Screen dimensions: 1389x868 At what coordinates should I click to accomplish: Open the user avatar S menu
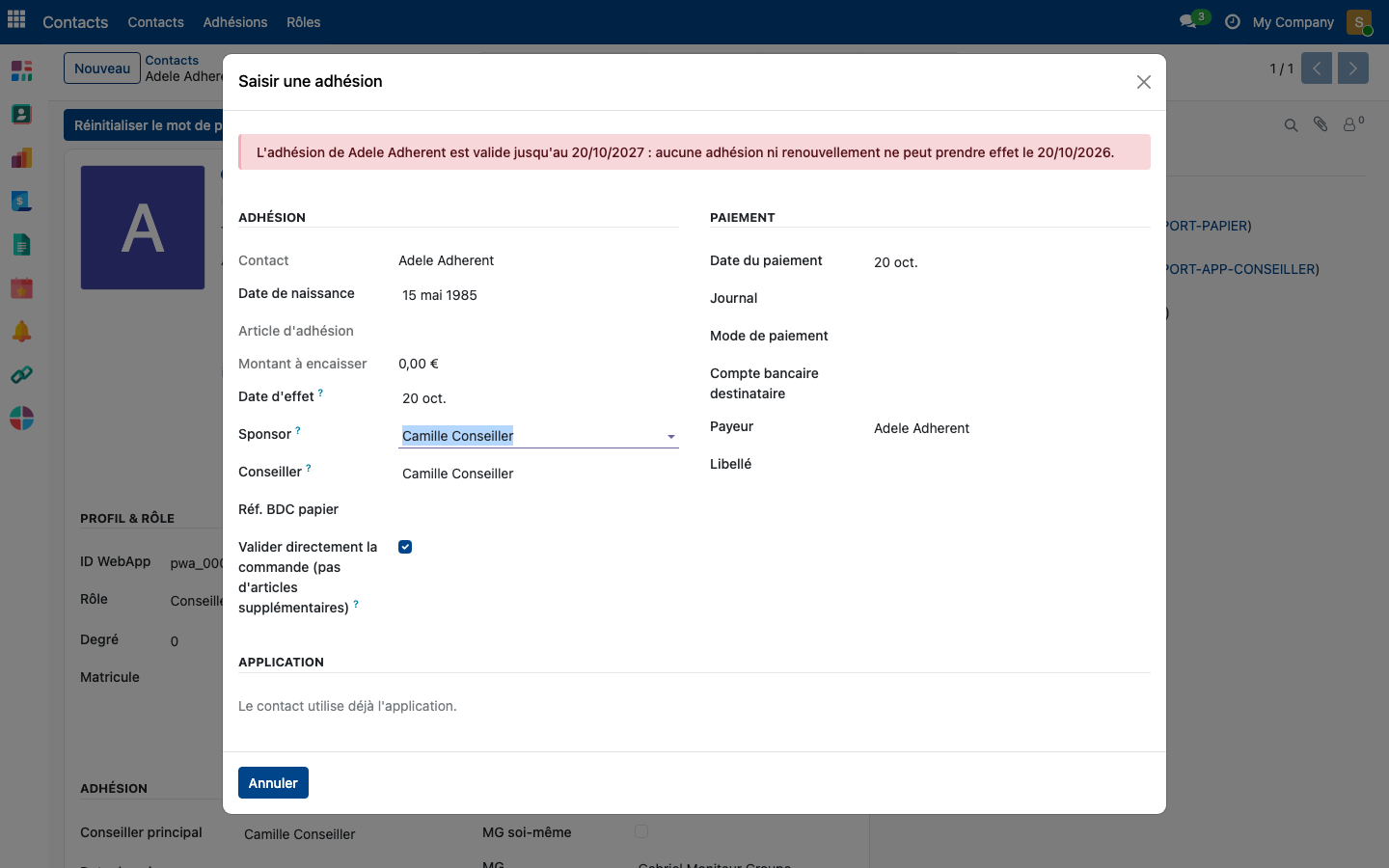[1359, 22]
